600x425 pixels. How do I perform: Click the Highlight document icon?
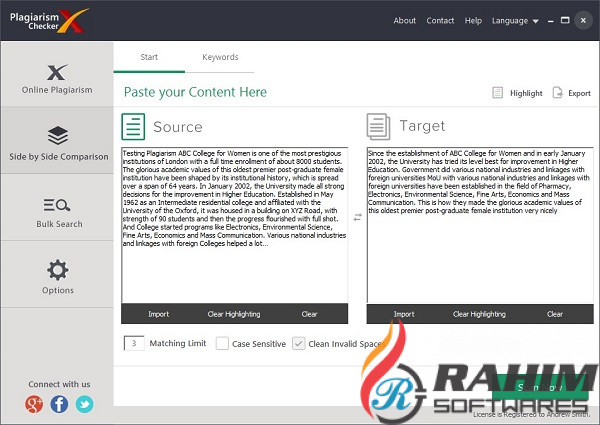click(497, 93)
